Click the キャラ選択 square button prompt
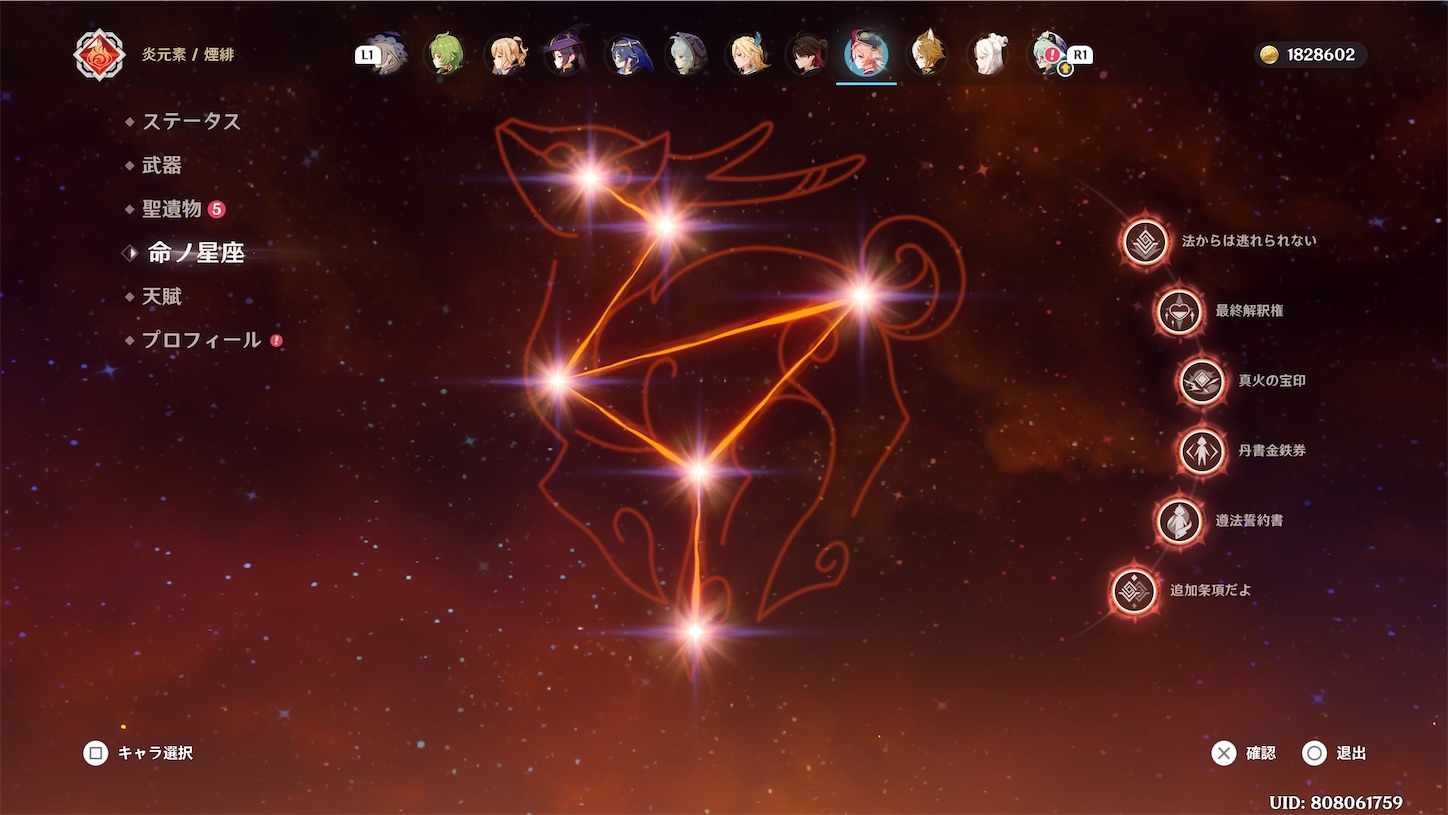This screenshot has width=1448, height=815. [x=138, y=753]
